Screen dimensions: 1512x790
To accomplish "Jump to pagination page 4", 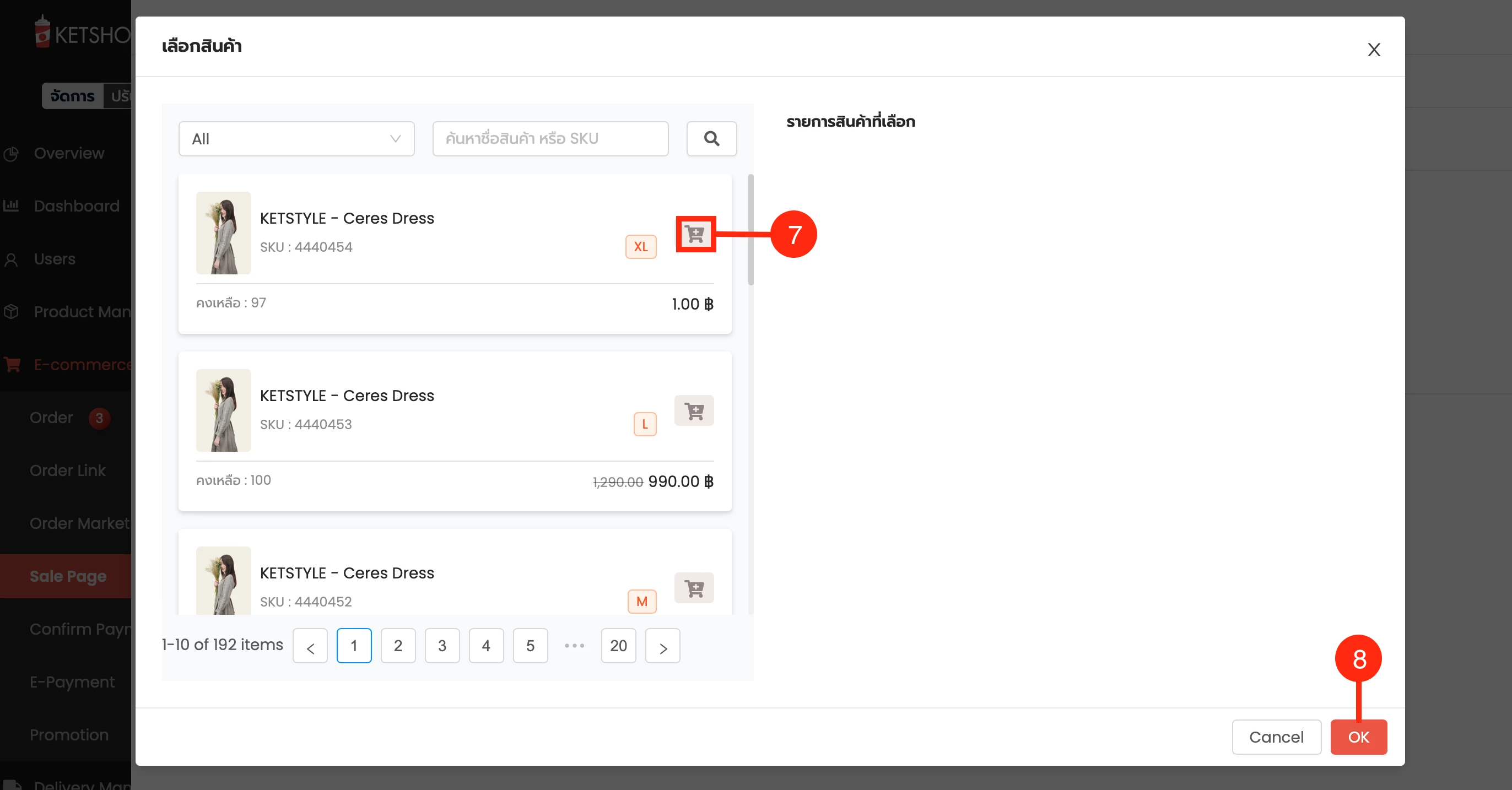I will 486,646.
